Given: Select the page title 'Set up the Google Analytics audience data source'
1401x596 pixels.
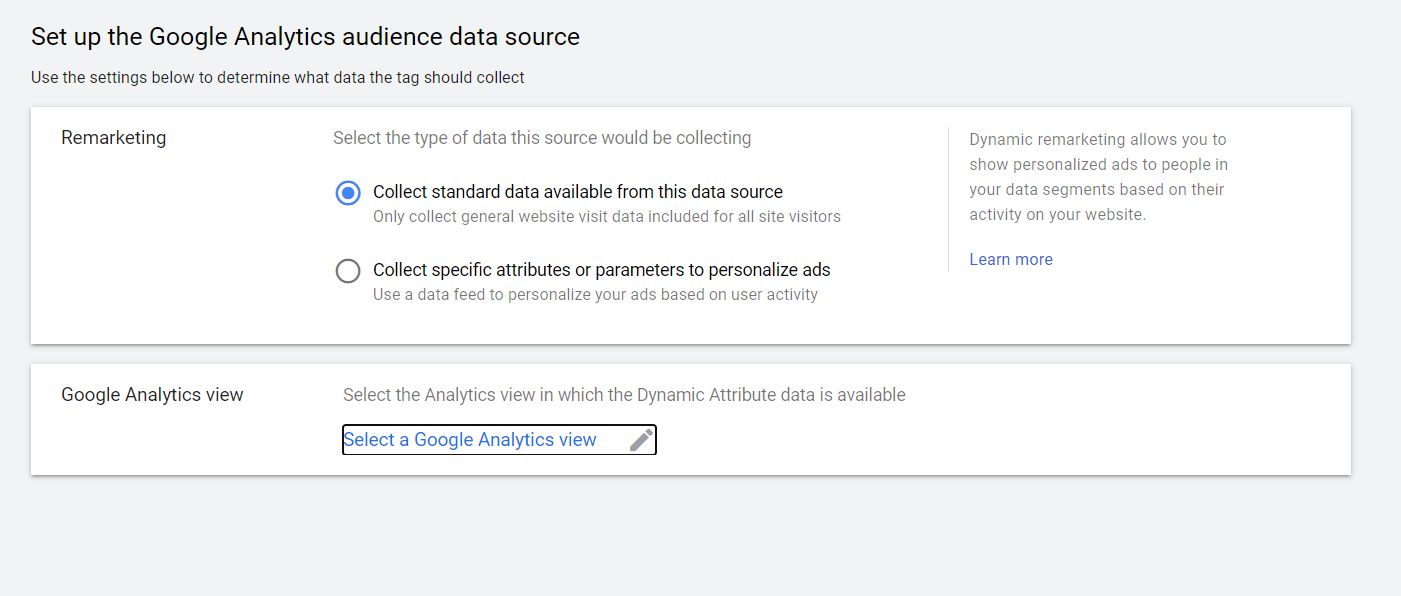Looking at the screenshot, I should [x=305, y=36].
